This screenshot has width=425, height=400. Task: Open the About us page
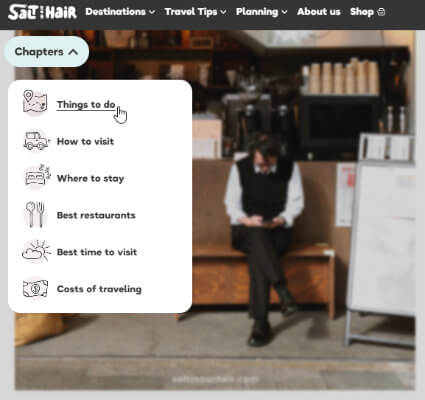[319, 12]
